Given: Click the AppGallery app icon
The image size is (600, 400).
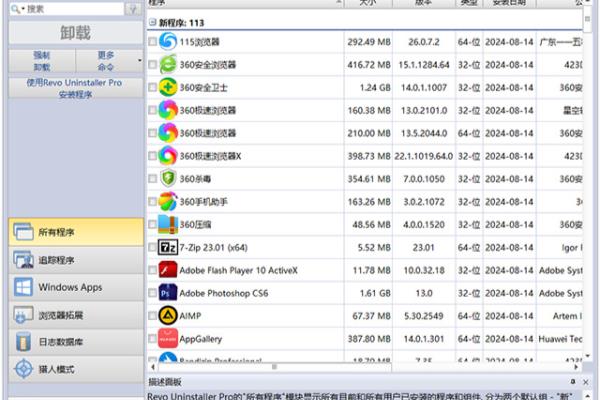Looking at the screenshot, I should 168,338.
